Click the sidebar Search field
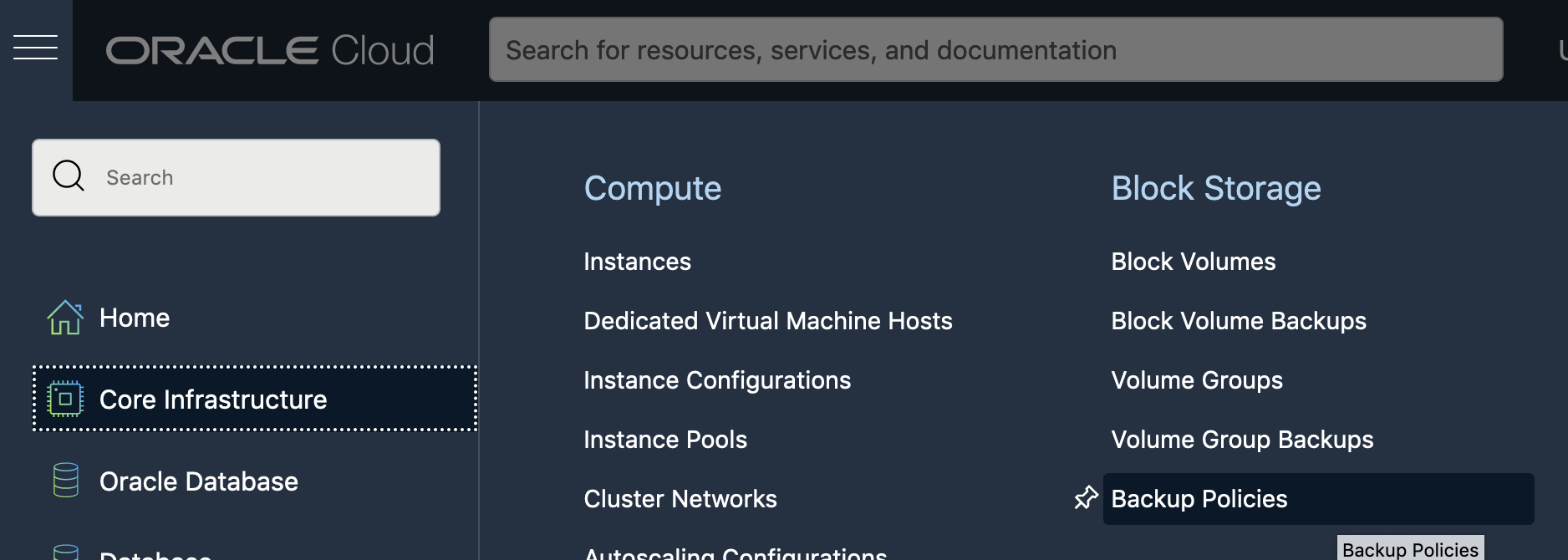 236,177
